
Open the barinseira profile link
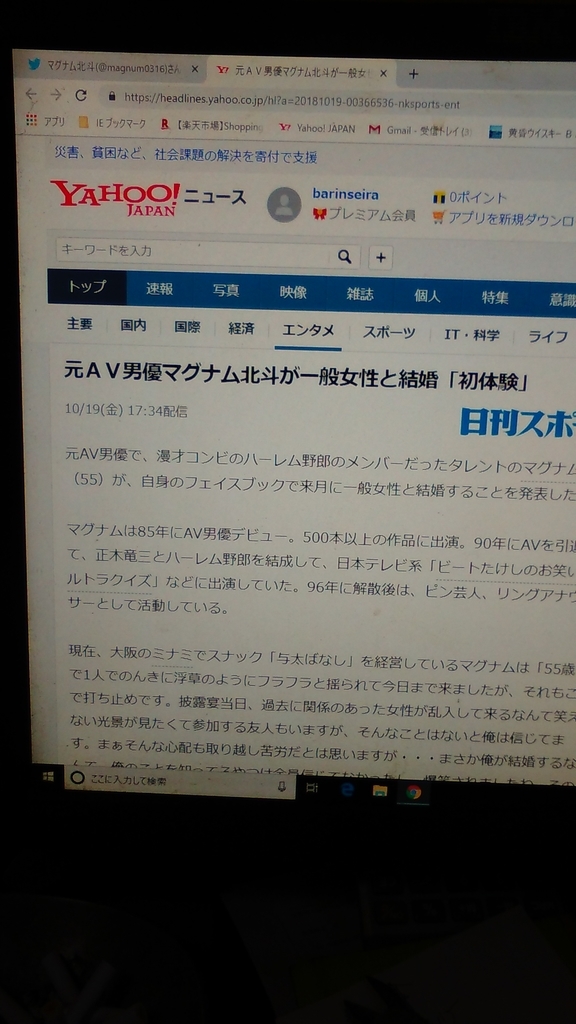[345, 194]
